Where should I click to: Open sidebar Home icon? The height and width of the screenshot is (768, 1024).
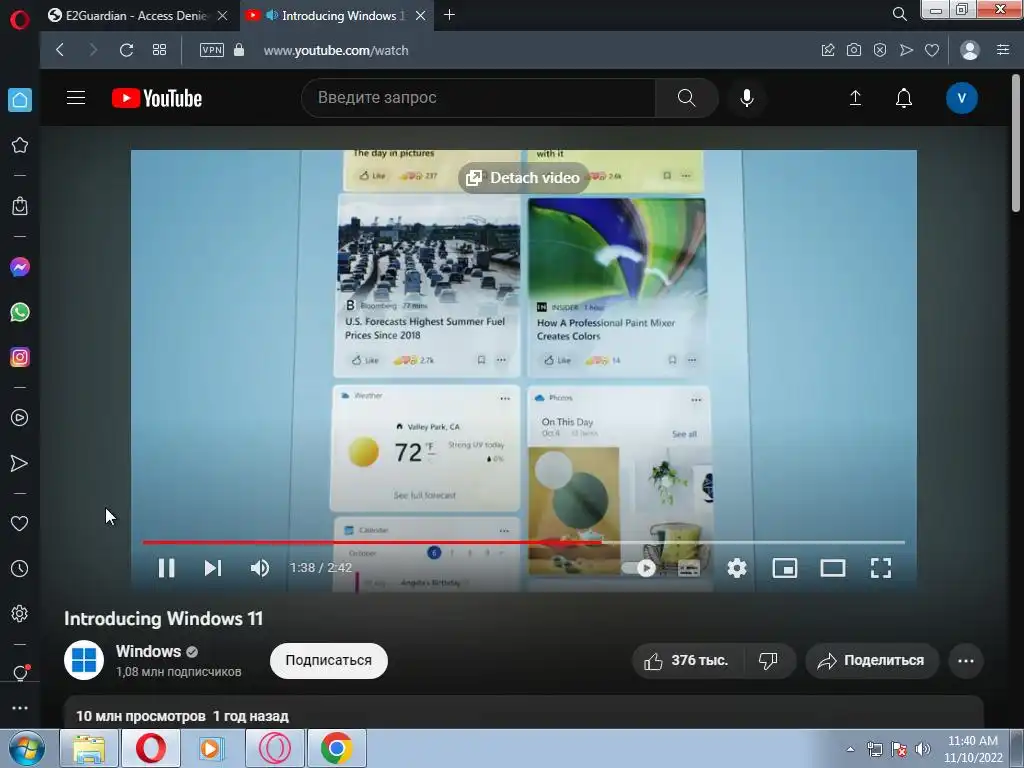pyautogui.click(x=20, y=100)
